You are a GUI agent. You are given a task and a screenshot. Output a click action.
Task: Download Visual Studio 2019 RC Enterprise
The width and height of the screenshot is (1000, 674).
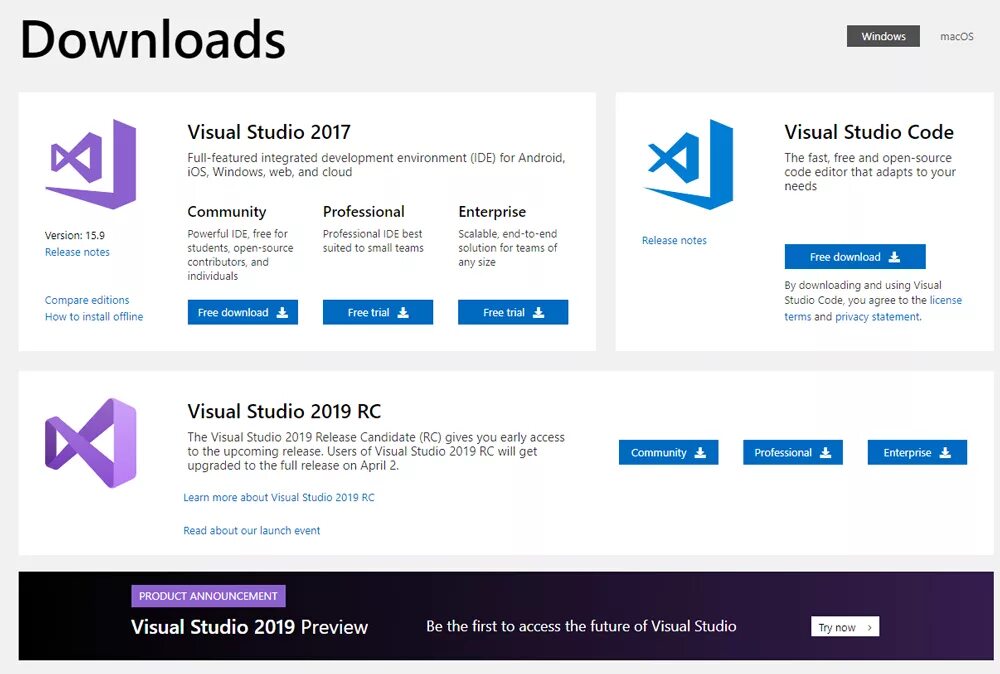tap(917, 453)
